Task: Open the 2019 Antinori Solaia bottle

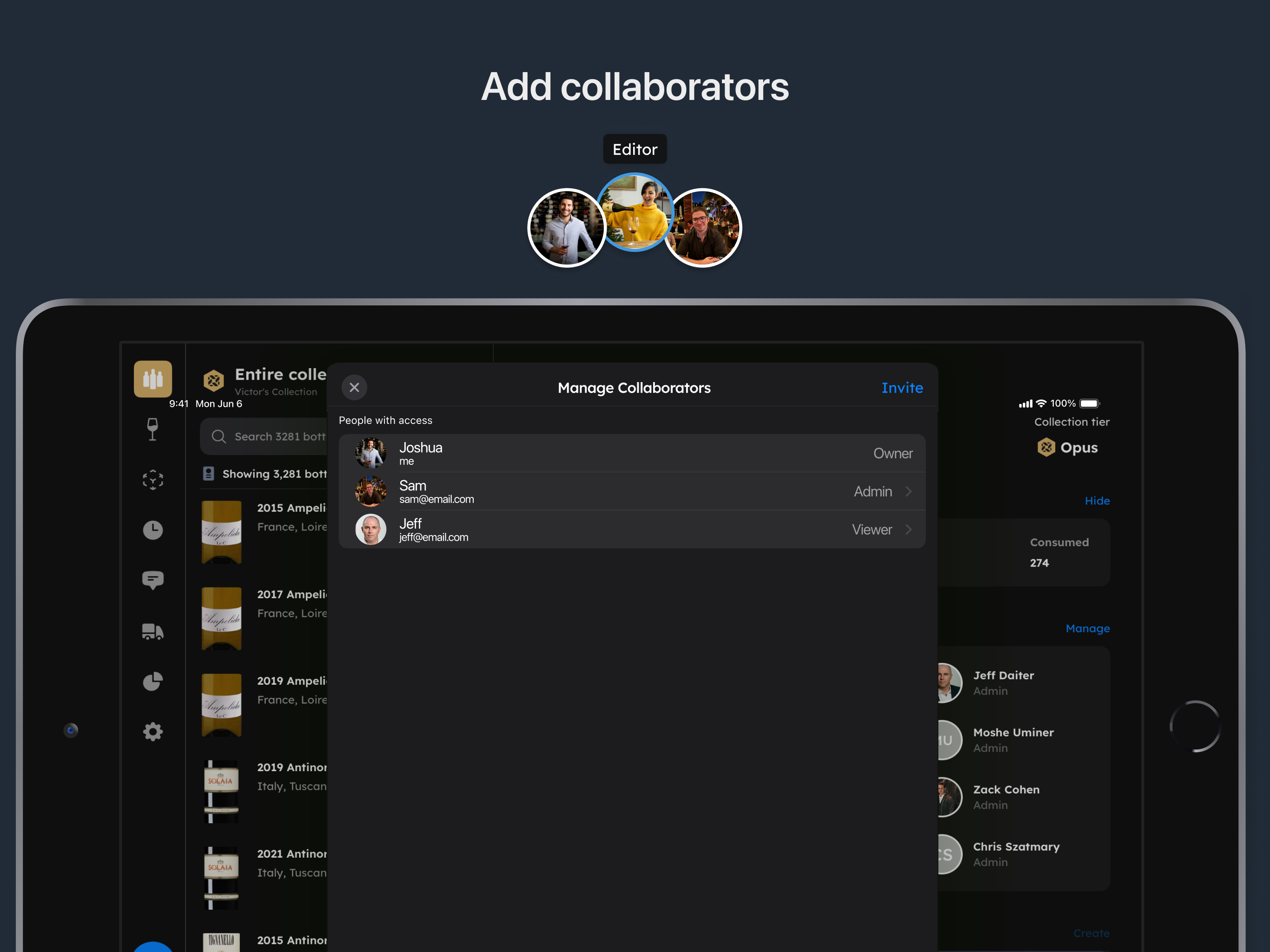Action: pos(265,791)
